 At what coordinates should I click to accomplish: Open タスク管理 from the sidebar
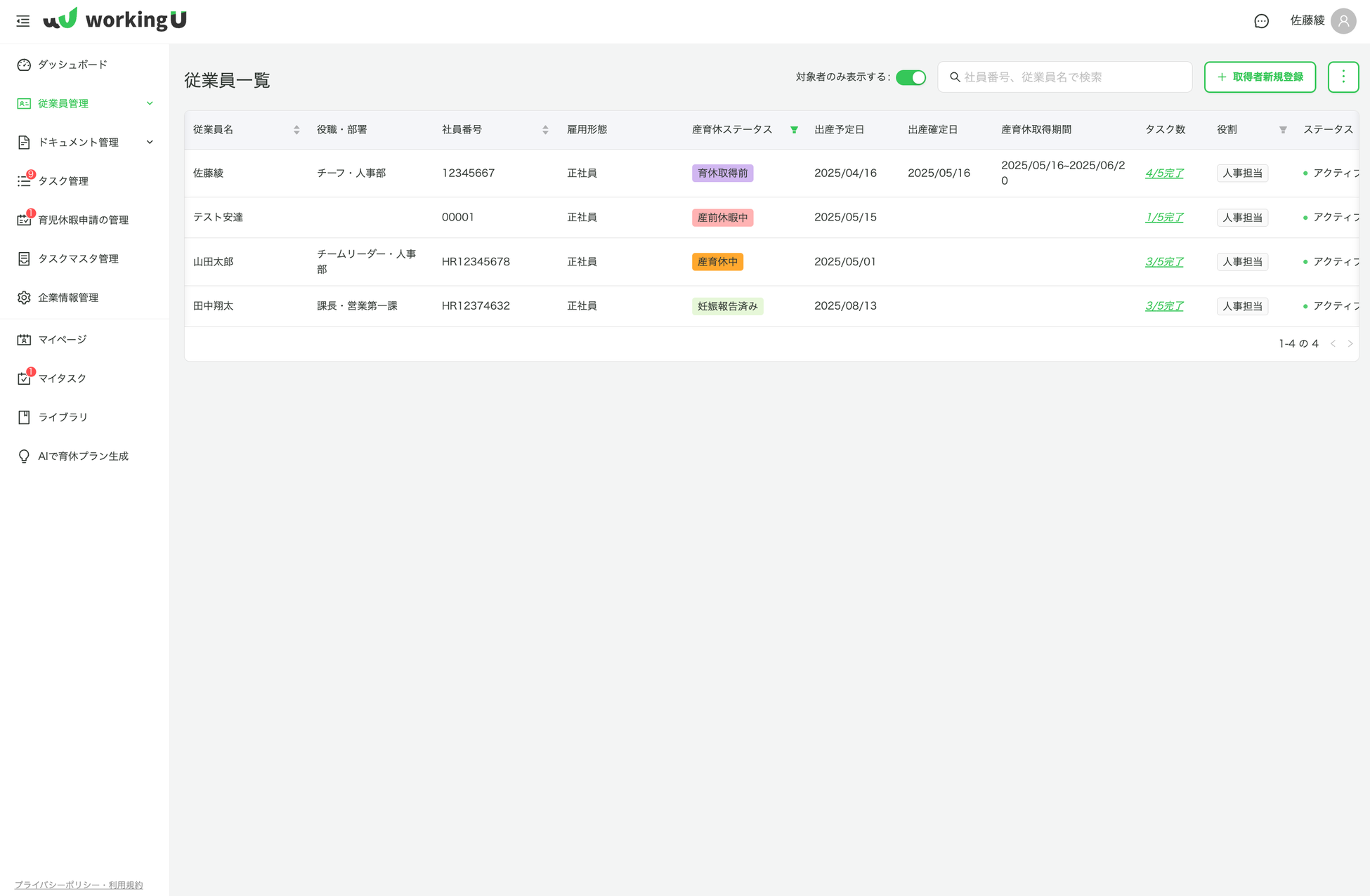(63, 181)
